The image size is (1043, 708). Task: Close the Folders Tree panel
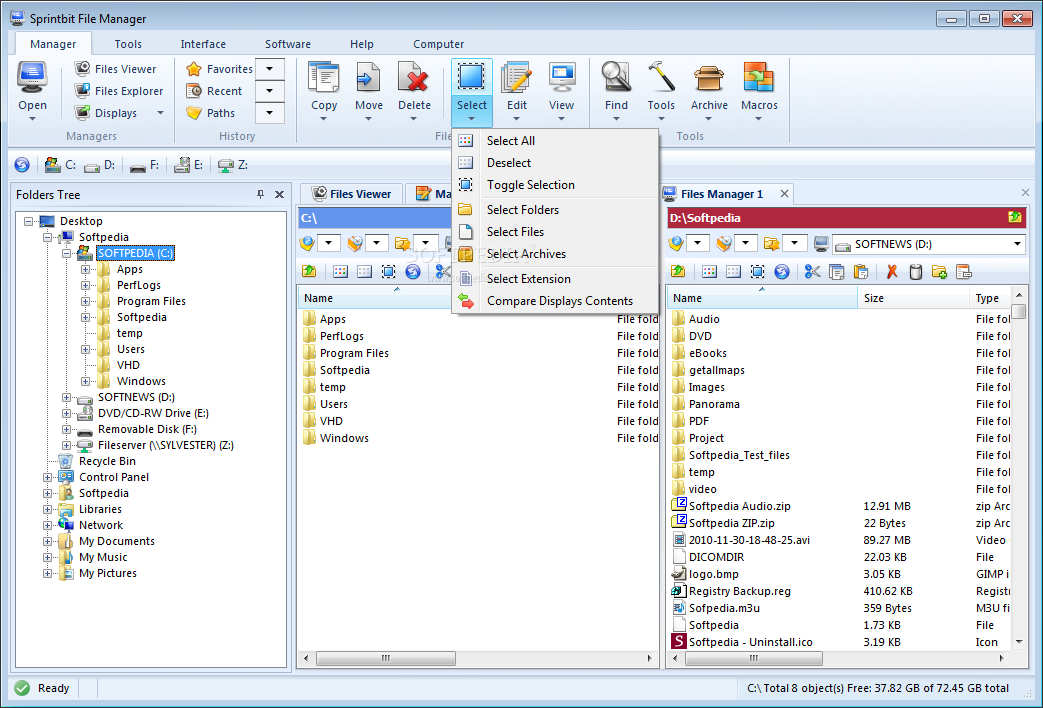coord(279,194)
